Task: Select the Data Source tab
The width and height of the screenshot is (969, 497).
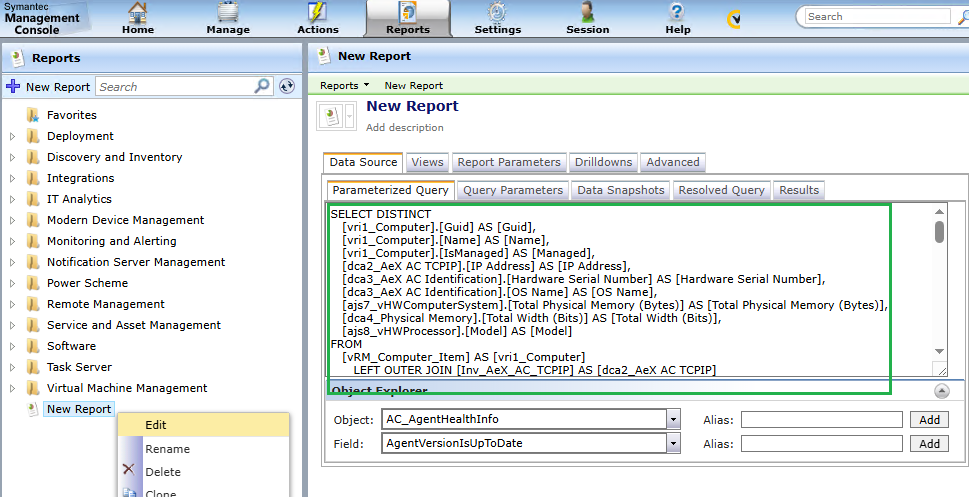Action: [x=363, y=162]
